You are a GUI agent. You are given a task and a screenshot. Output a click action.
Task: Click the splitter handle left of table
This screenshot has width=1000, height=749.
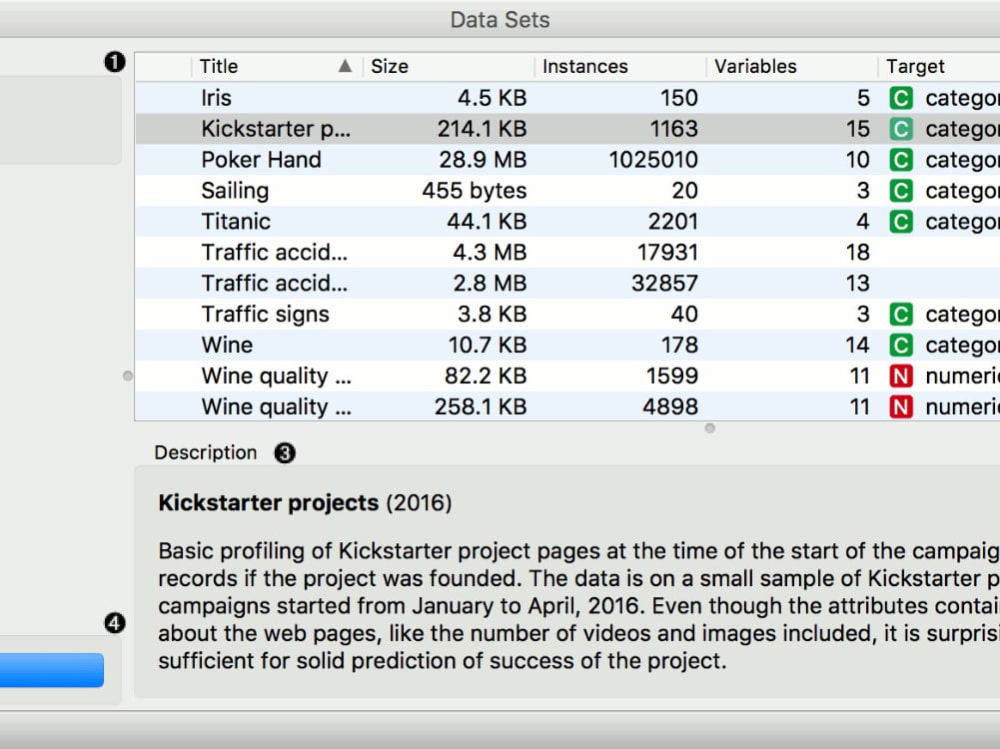pyautogui.click(x=128, y=376)
